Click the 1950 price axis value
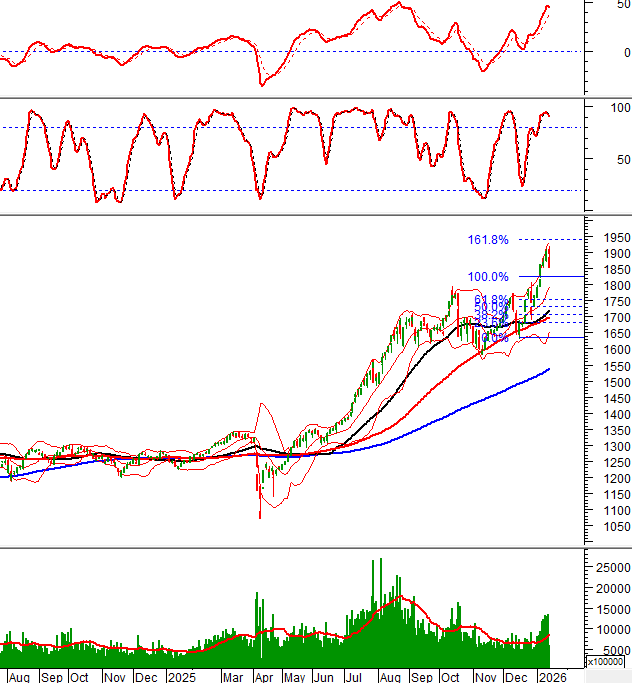 (613, 238)
